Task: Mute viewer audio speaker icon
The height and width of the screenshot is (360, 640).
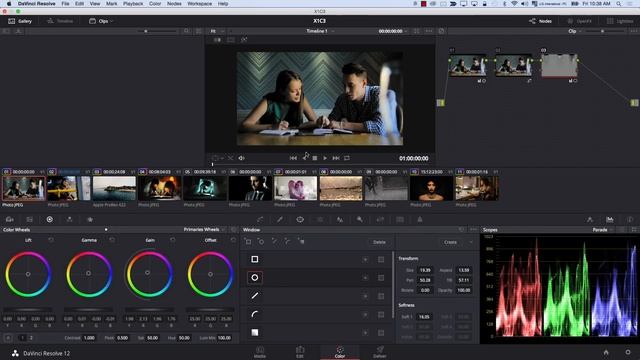Action: [241, 158]
